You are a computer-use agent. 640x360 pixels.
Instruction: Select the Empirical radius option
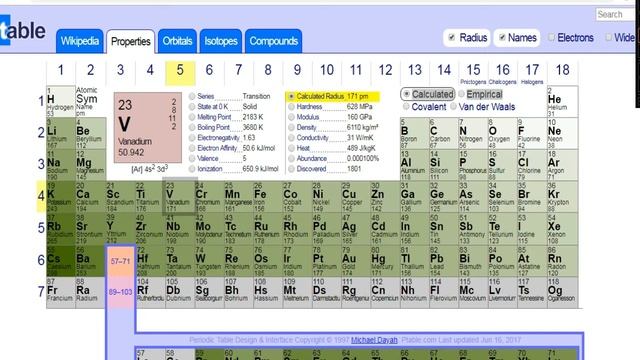(x=461, y=94)
